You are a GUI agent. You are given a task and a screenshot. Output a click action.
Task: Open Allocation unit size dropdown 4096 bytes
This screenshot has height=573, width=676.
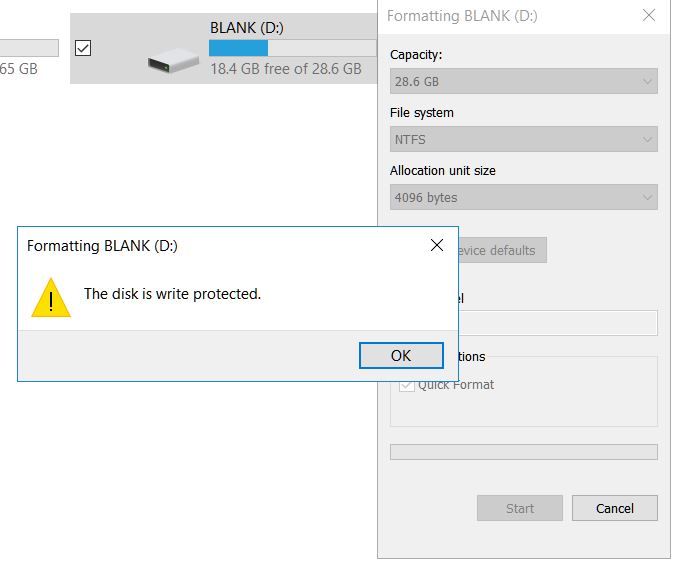pos(524,197)
